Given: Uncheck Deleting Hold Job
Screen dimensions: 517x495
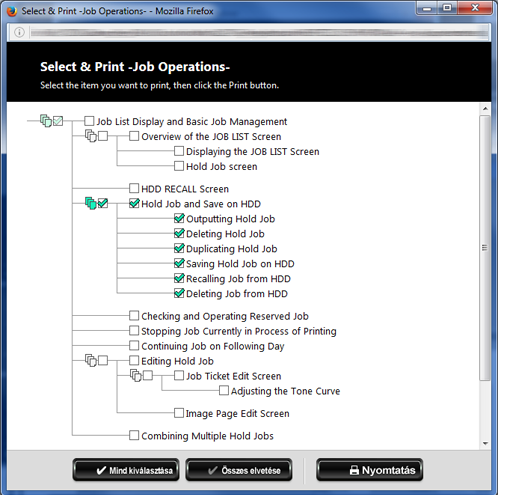Looking at the screenshot, I should point(179,233).
